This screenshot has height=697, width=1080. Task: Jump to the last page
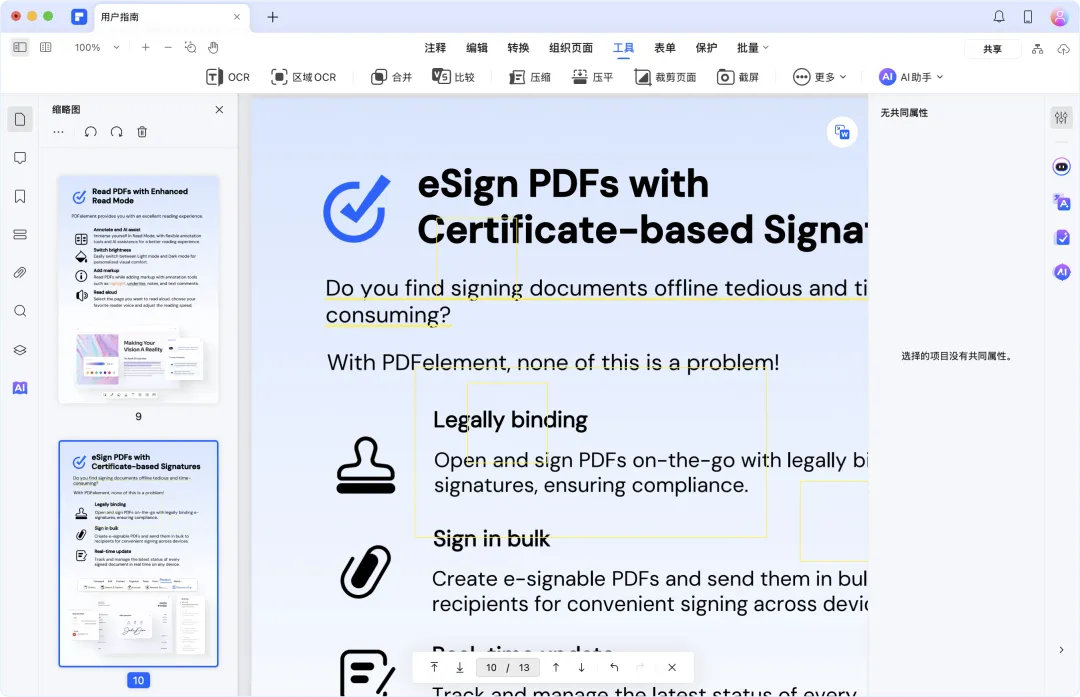(459, 667)
